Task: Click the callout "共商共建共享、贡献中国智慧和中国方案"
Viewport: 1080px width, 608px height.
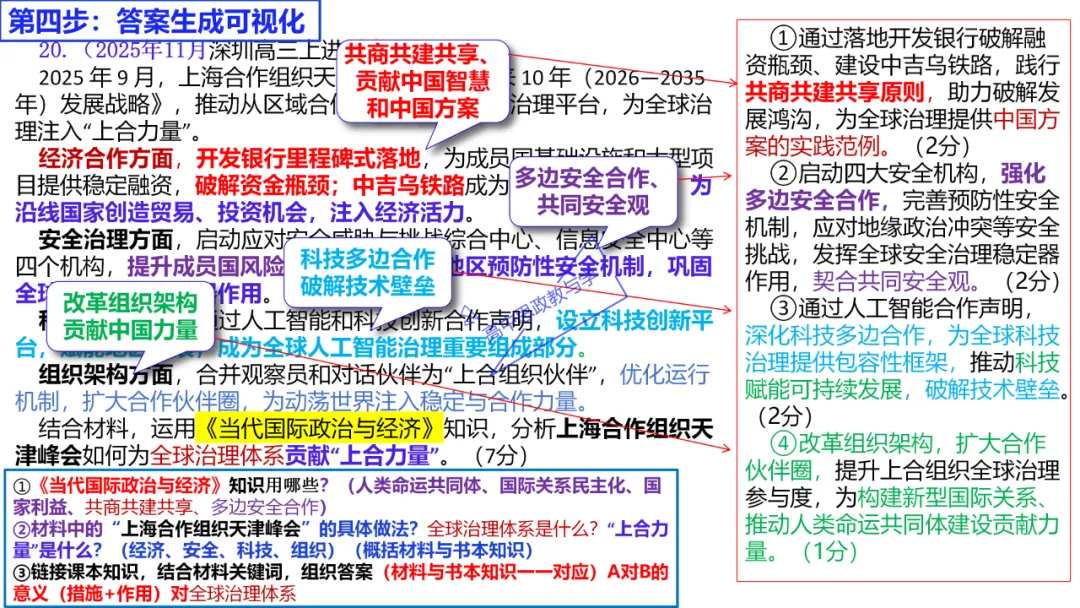Action: click(x=422, y=81)
